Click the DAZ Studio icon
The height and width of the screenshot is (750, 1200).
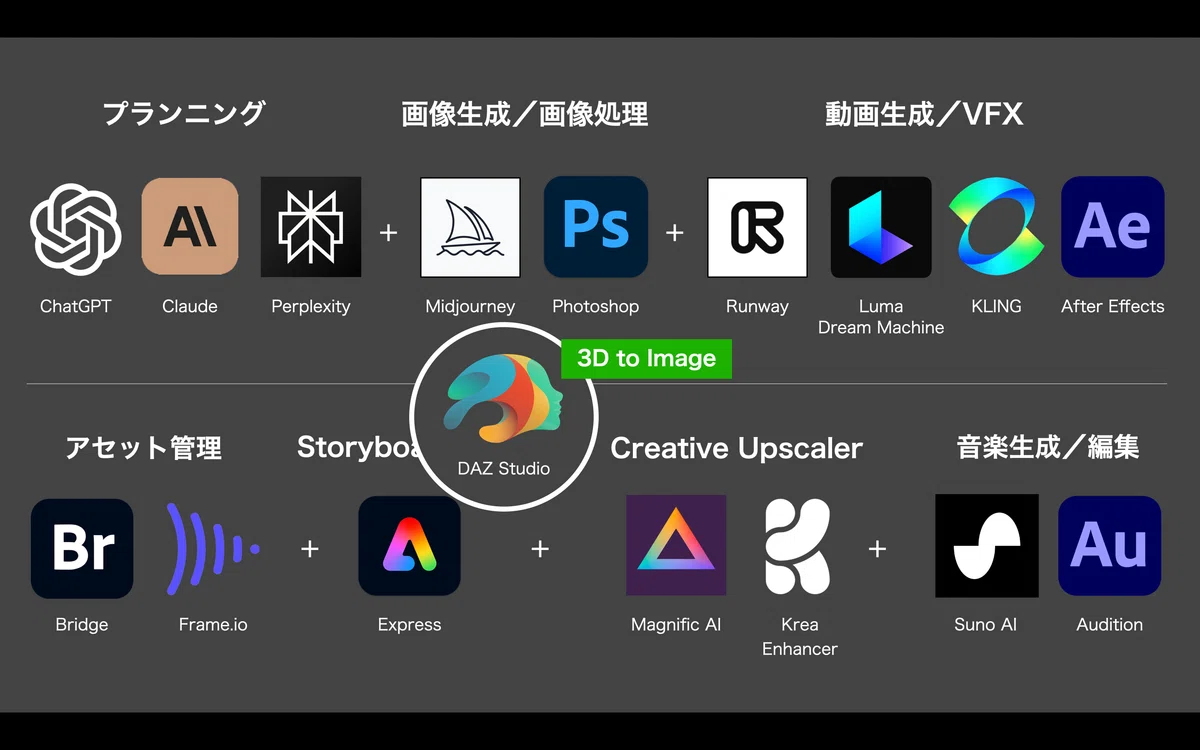[504, 396]
